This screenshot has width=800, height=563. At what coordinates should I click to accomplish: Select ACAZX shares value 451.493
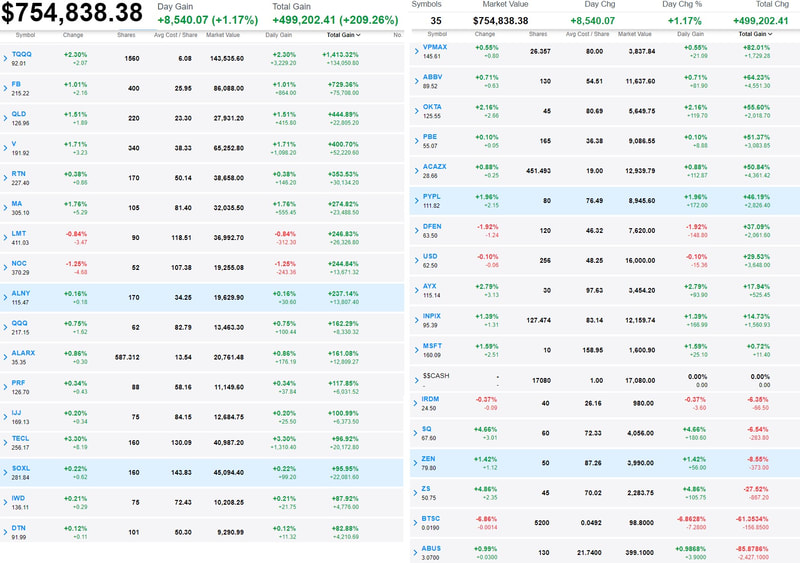538,170
